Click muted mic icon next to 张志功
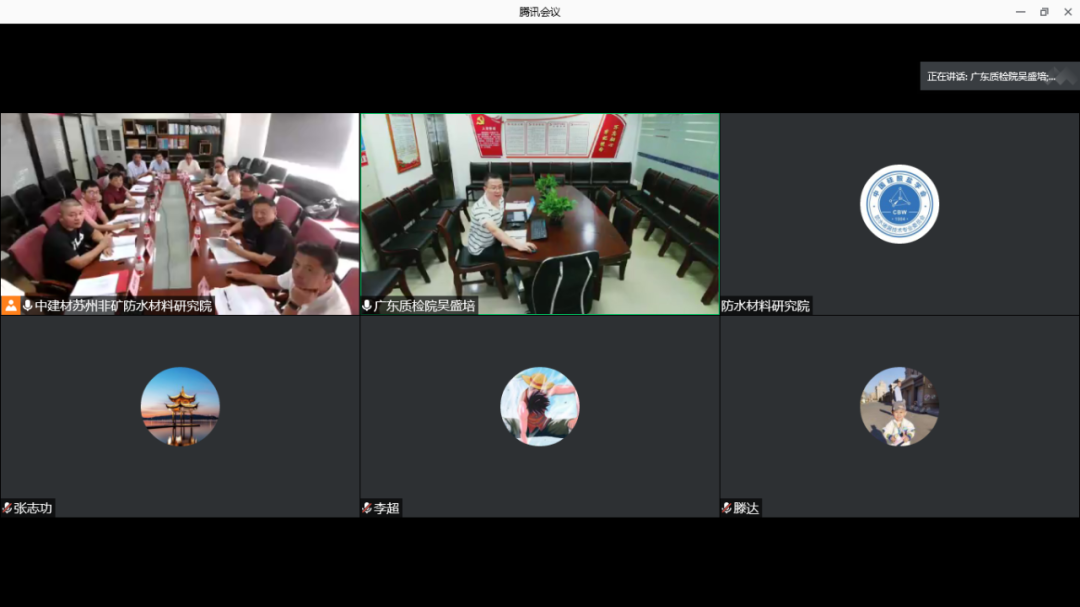This screenshot has height=607, width=1080. (x=7, y=508)
